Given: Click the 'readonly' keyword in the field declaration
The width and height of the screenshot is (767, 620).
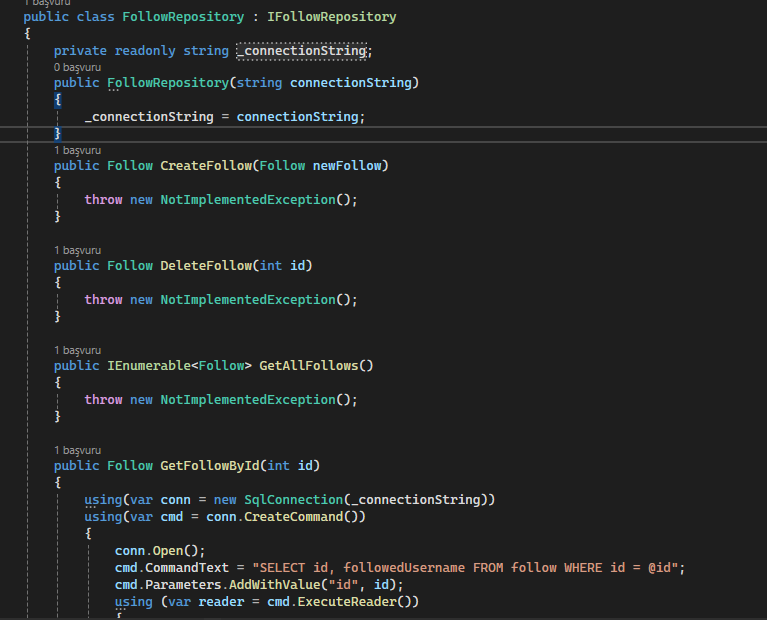Looking at the screenshot, I should point(145,51).
